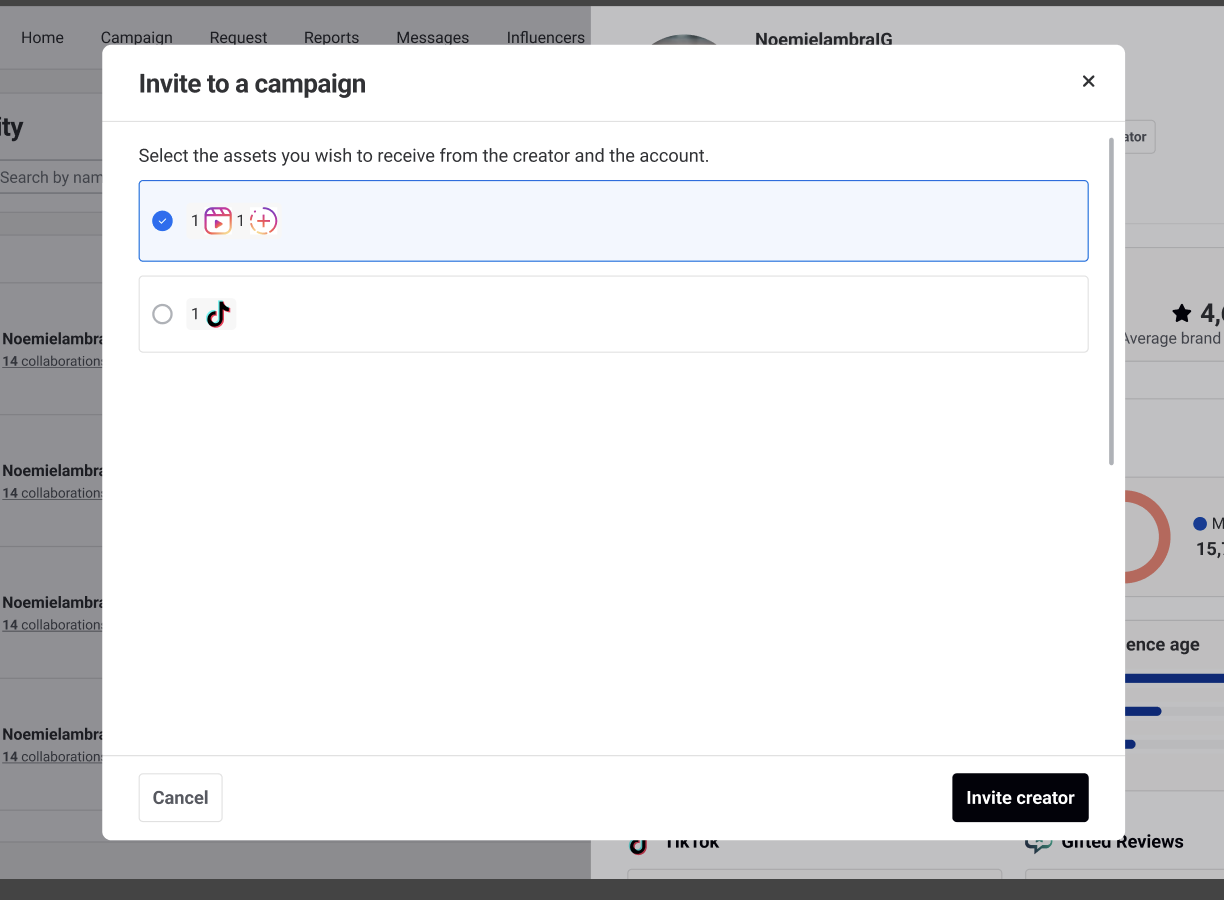Click the Instagram Reels icon
1224x900 pixels.
click(217, 221)
